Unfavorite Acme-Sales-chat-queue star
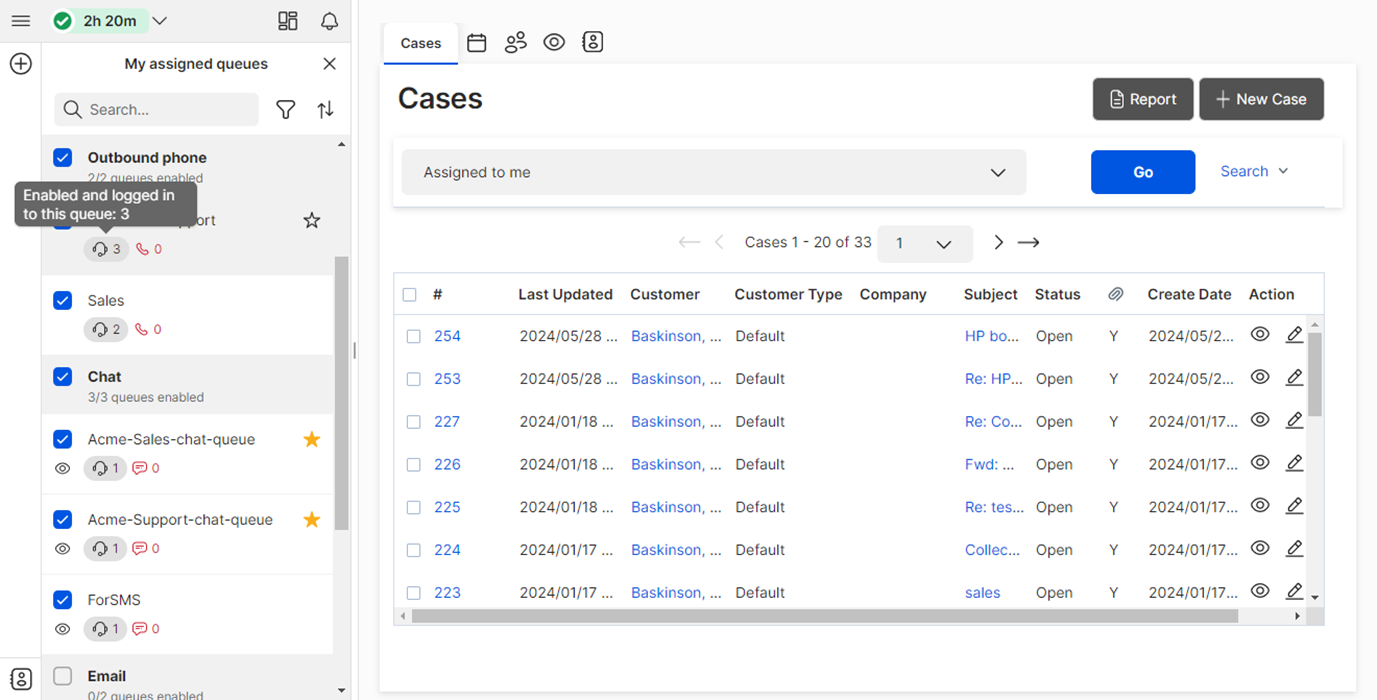1377x700 pixels. [x=312, y=439]
